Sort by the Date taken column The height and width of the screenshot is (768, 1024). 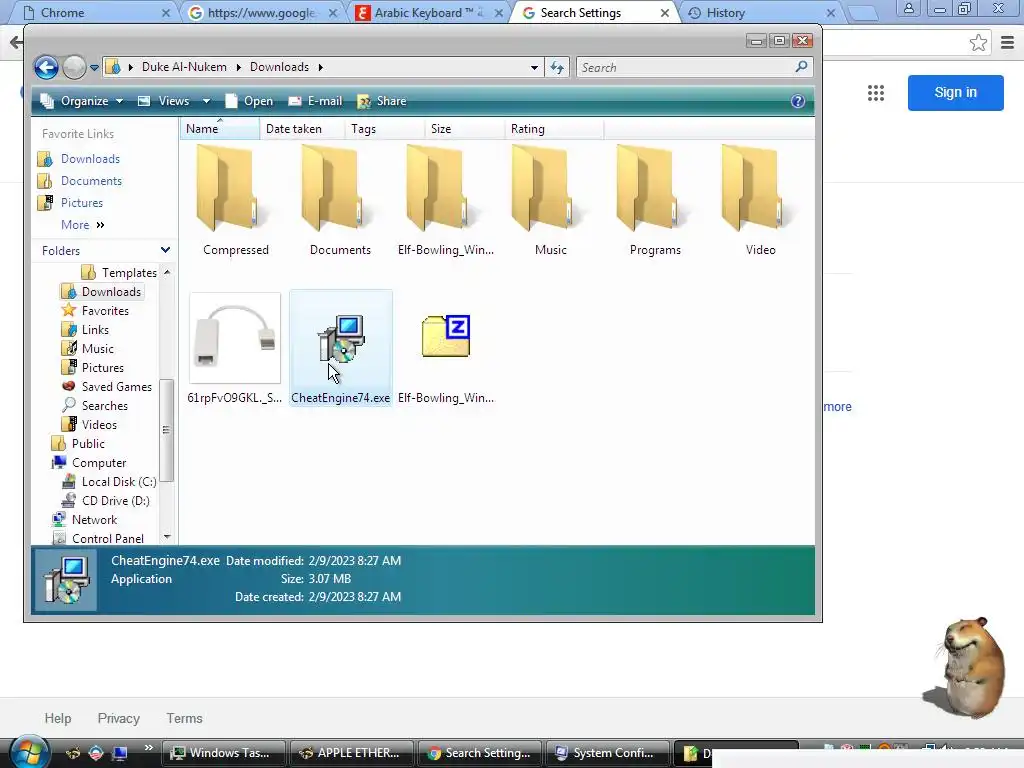click(x=302, y=129)
